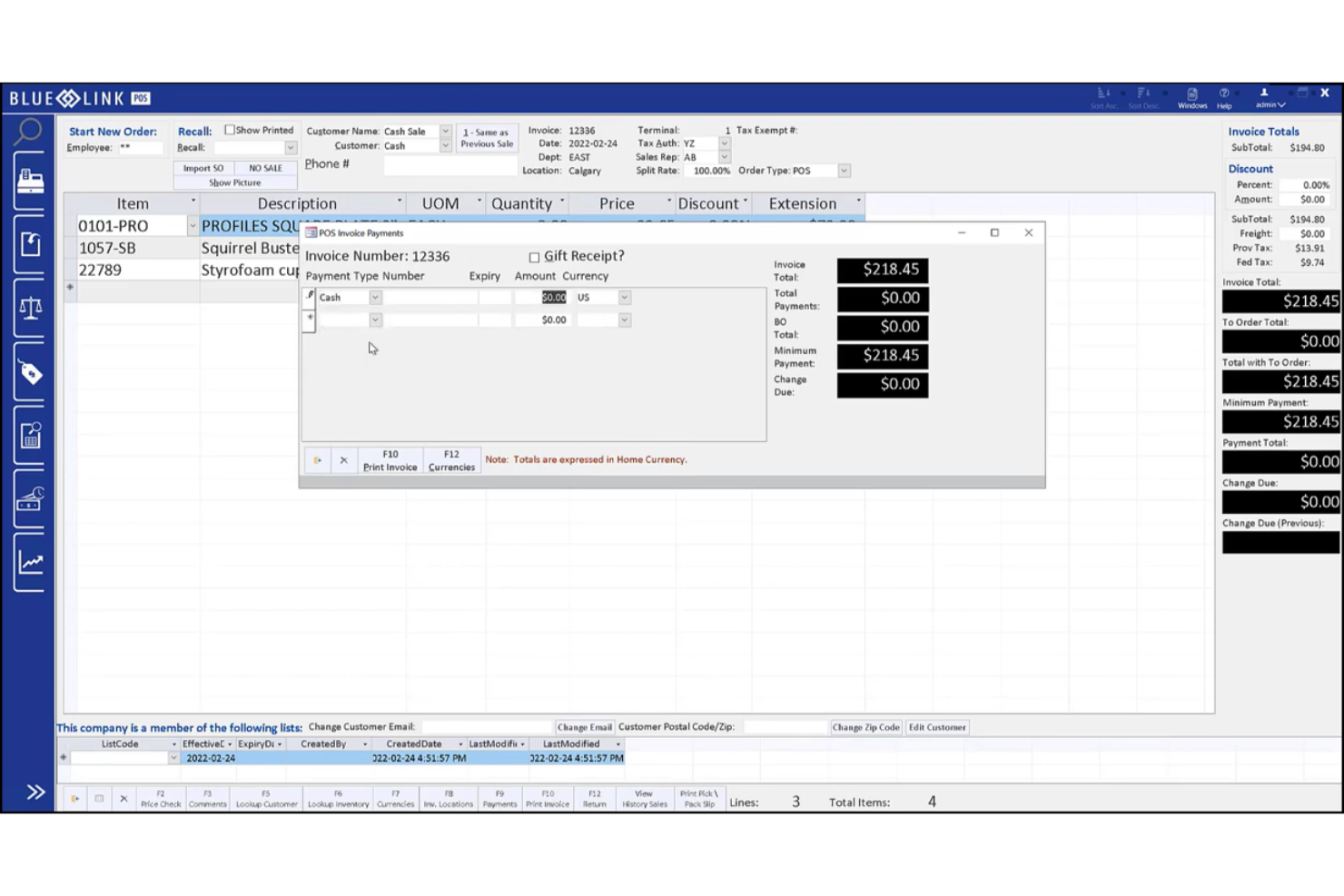The image size is (1344, 896).
Task: Open the currency dropdown in the new payment row
Action: click(x=625, y=320)
